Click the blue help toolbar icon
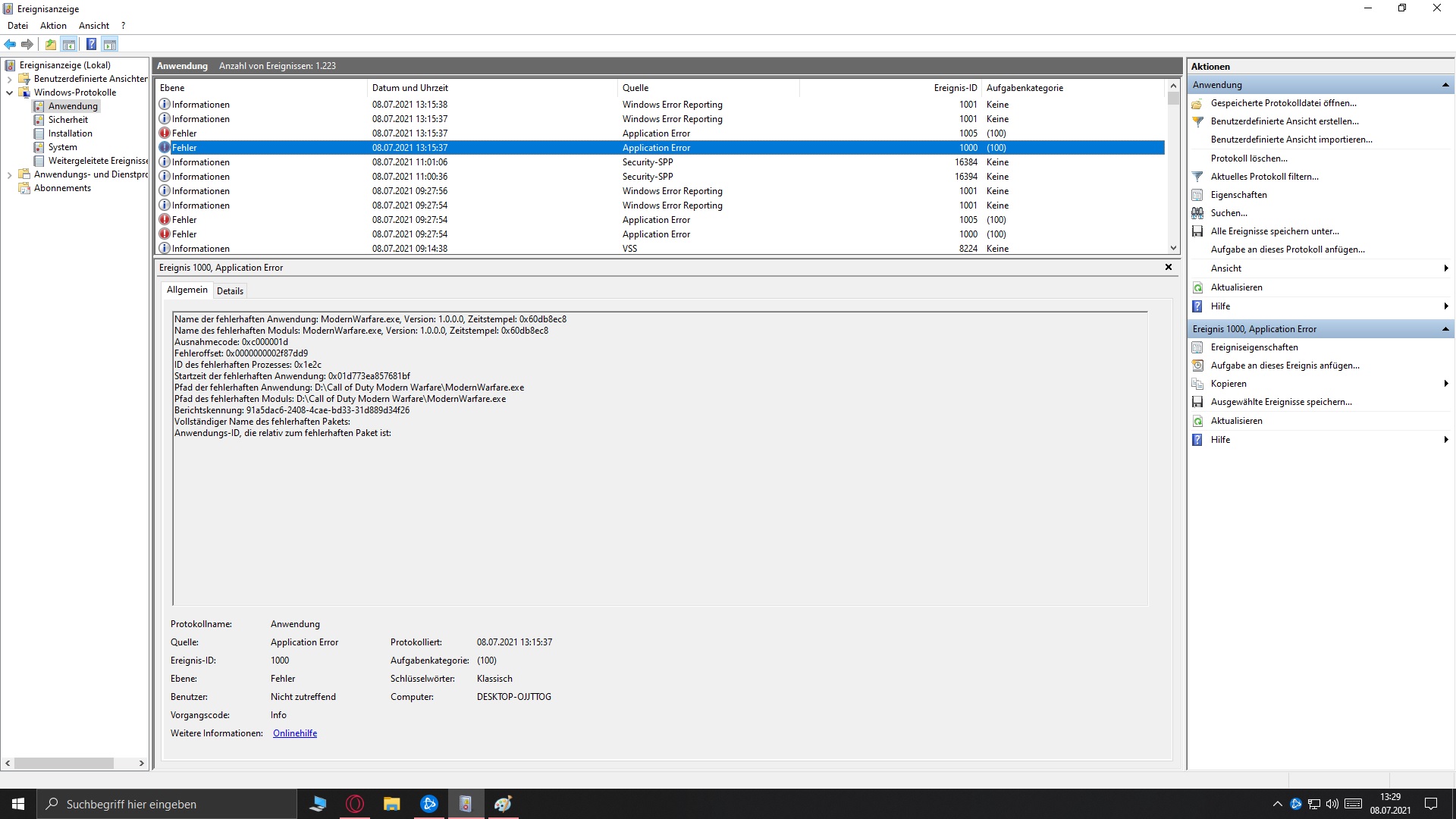This screenshot has height=819, width=1456. point(91,44)
